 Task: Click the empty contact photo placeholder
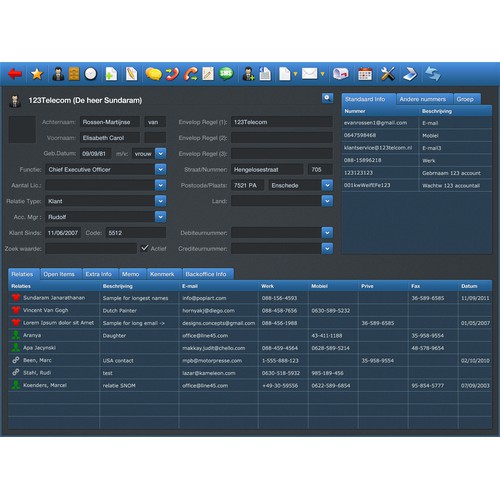tap(22, 130)
